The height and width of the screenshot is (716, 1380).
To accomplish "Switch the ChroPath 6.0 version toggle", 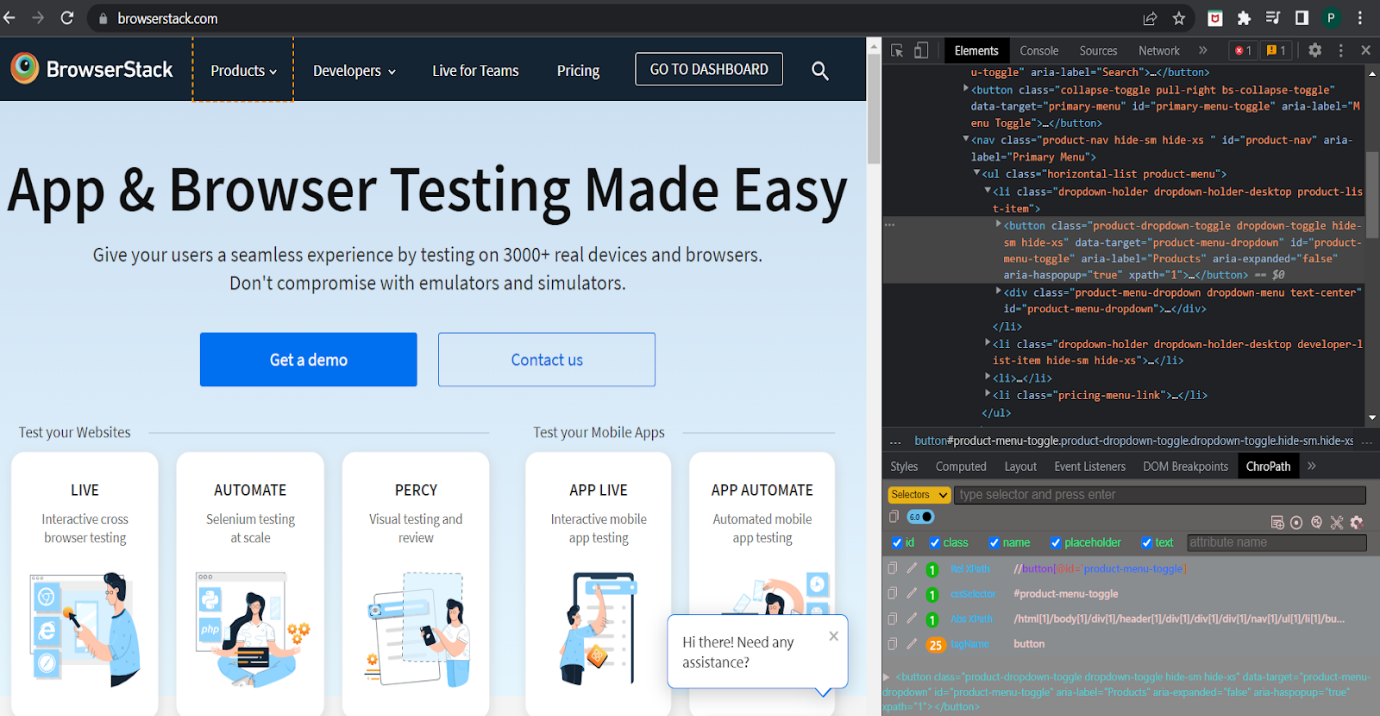I will pyautogui.click(x=920, y=517).
